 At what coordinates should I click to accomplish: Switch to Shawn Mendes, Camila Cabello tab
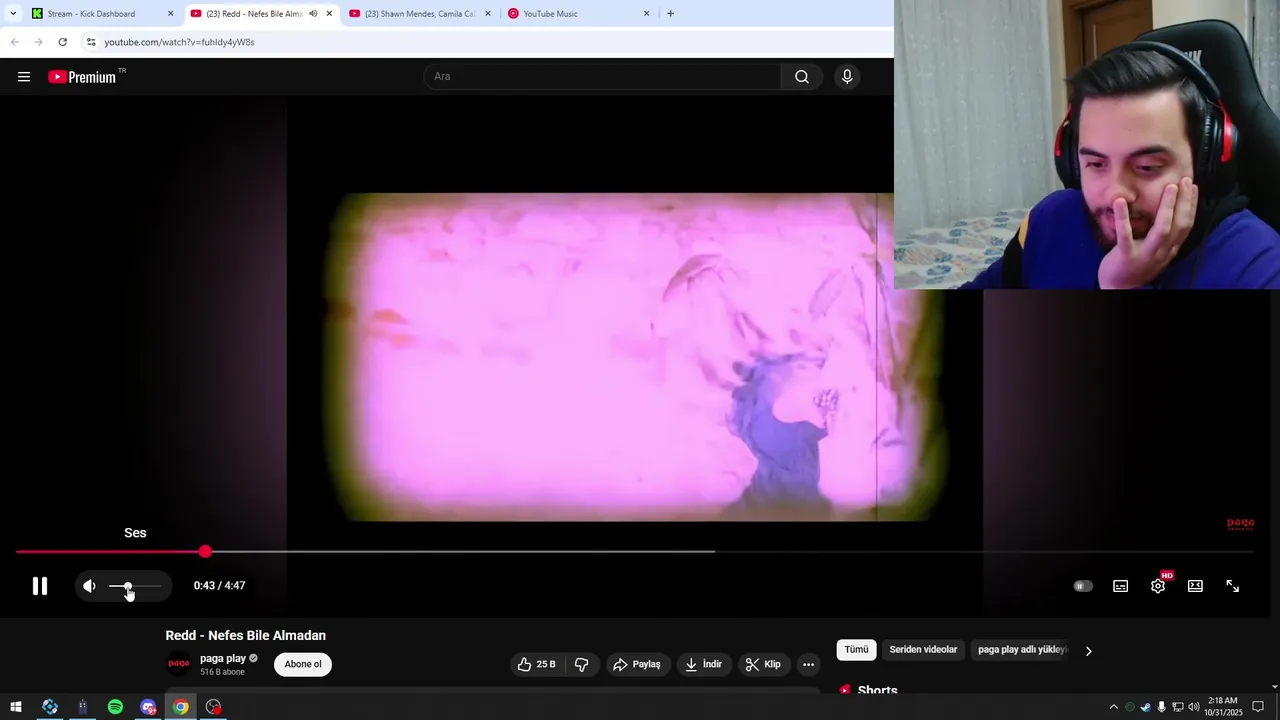(420, 14)
